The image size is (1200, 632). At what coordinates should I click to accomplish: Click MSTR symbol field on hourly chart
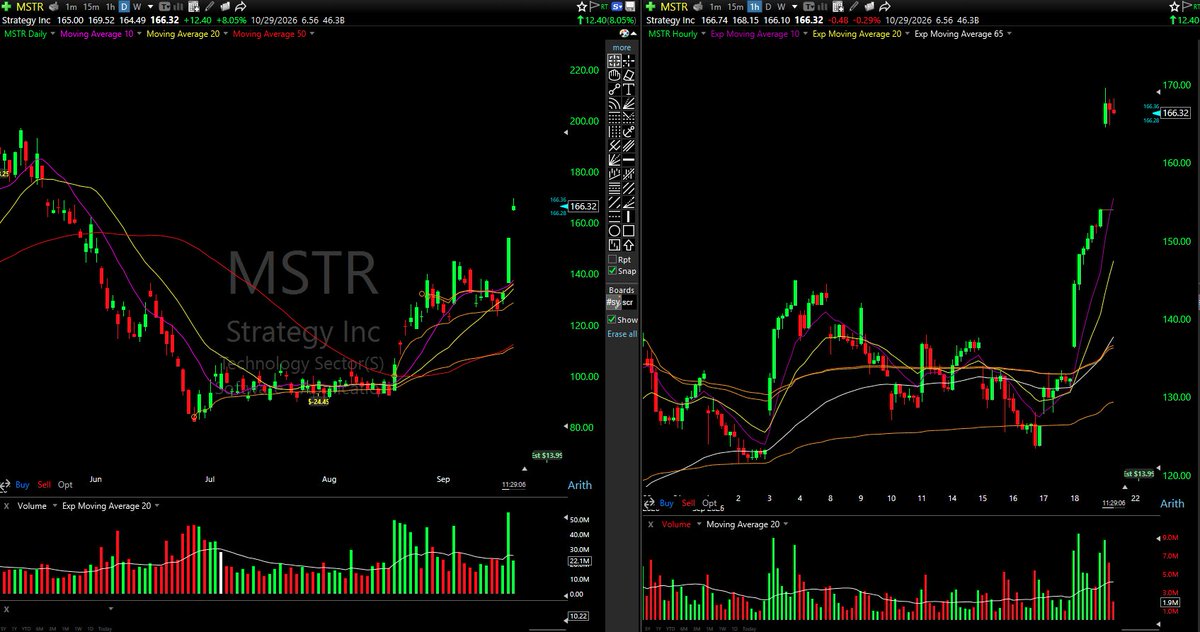(674, 7)
